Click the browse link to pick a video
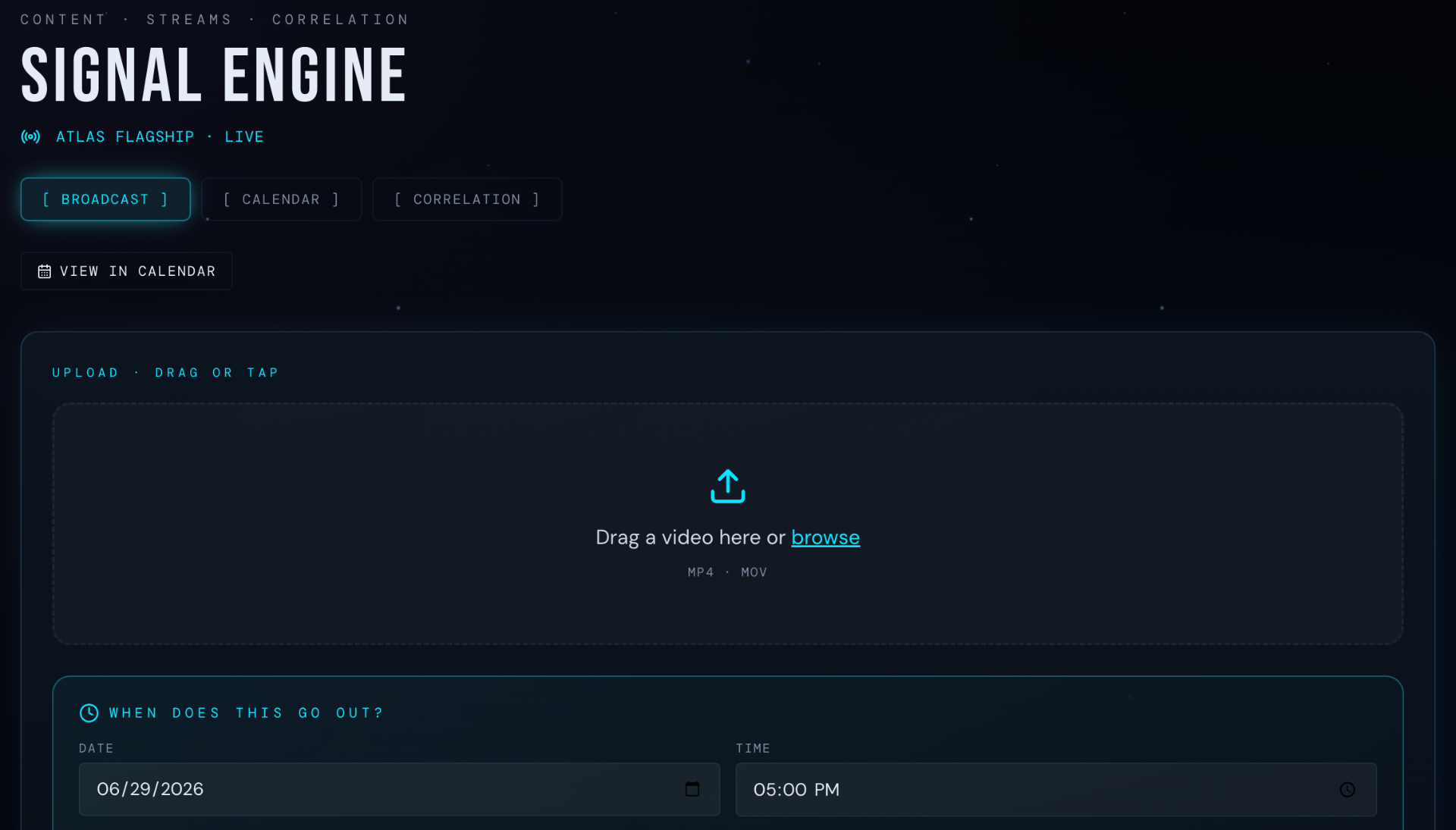Screen dimensions: 1456x830 click(825, 537)
